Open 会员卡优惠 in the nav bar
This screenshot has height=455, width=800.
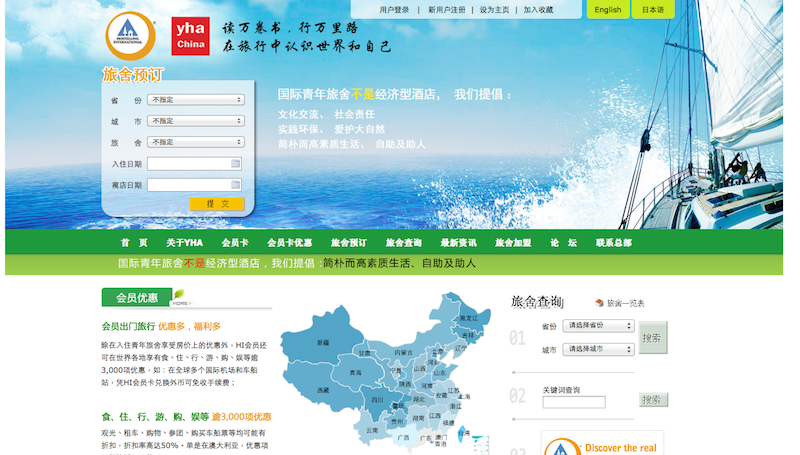tap(289, 243)
